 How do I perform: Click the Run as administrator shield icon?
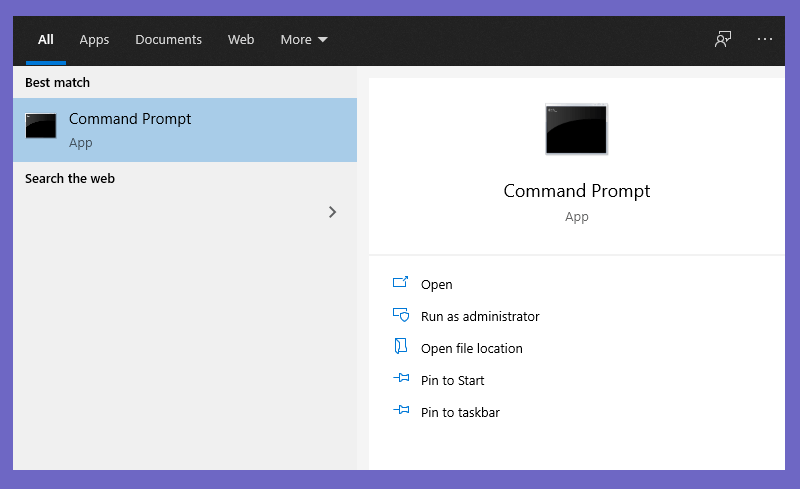(401, 314)
